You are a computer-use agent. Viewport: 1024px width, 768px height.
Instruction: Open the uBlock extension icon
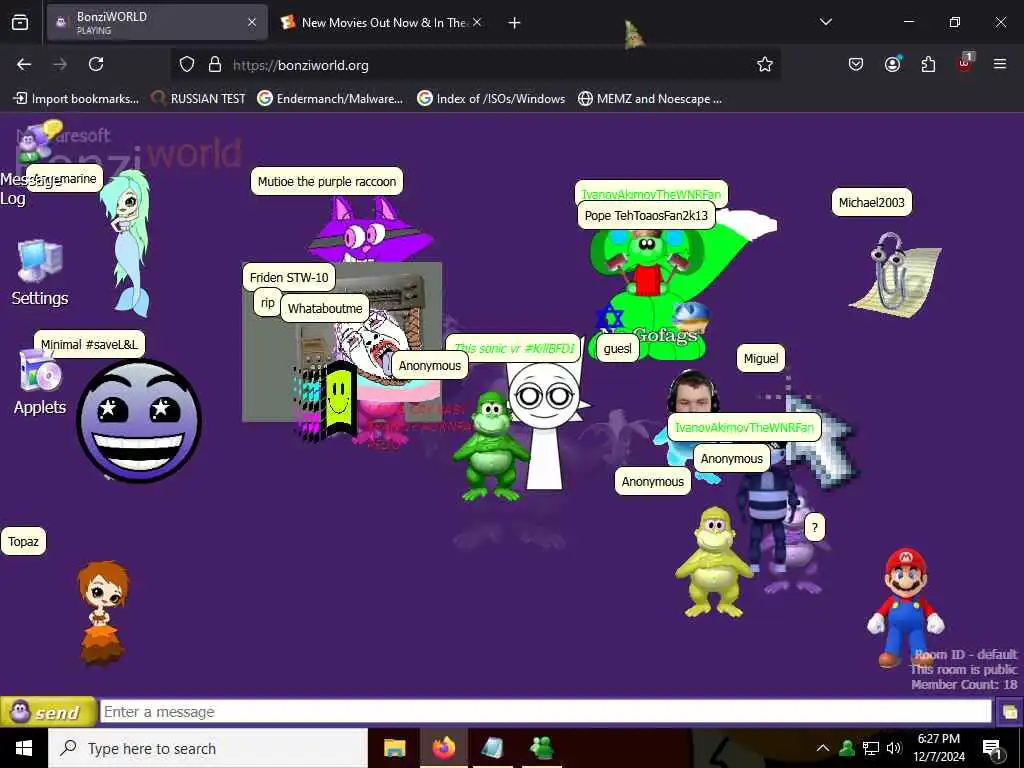point(965,63)
